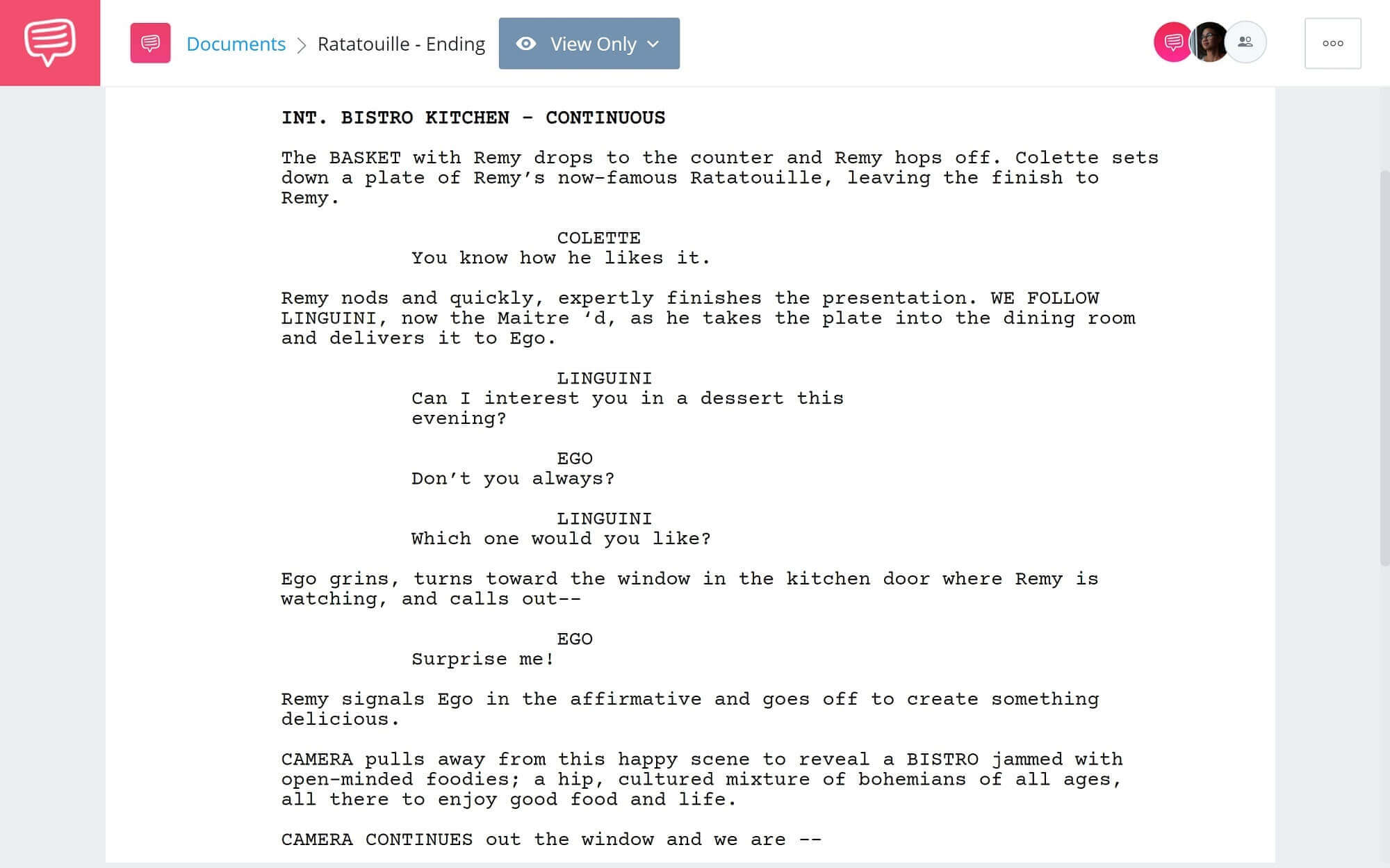Click the chat bubble app icon
The height and width of the screenshot is (868, 1390).
50,43
